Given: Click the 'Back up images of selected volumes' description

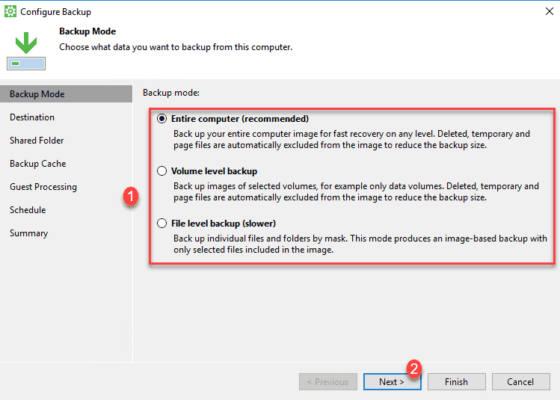Looking at the screenshot, I should (x=356, y=192).
